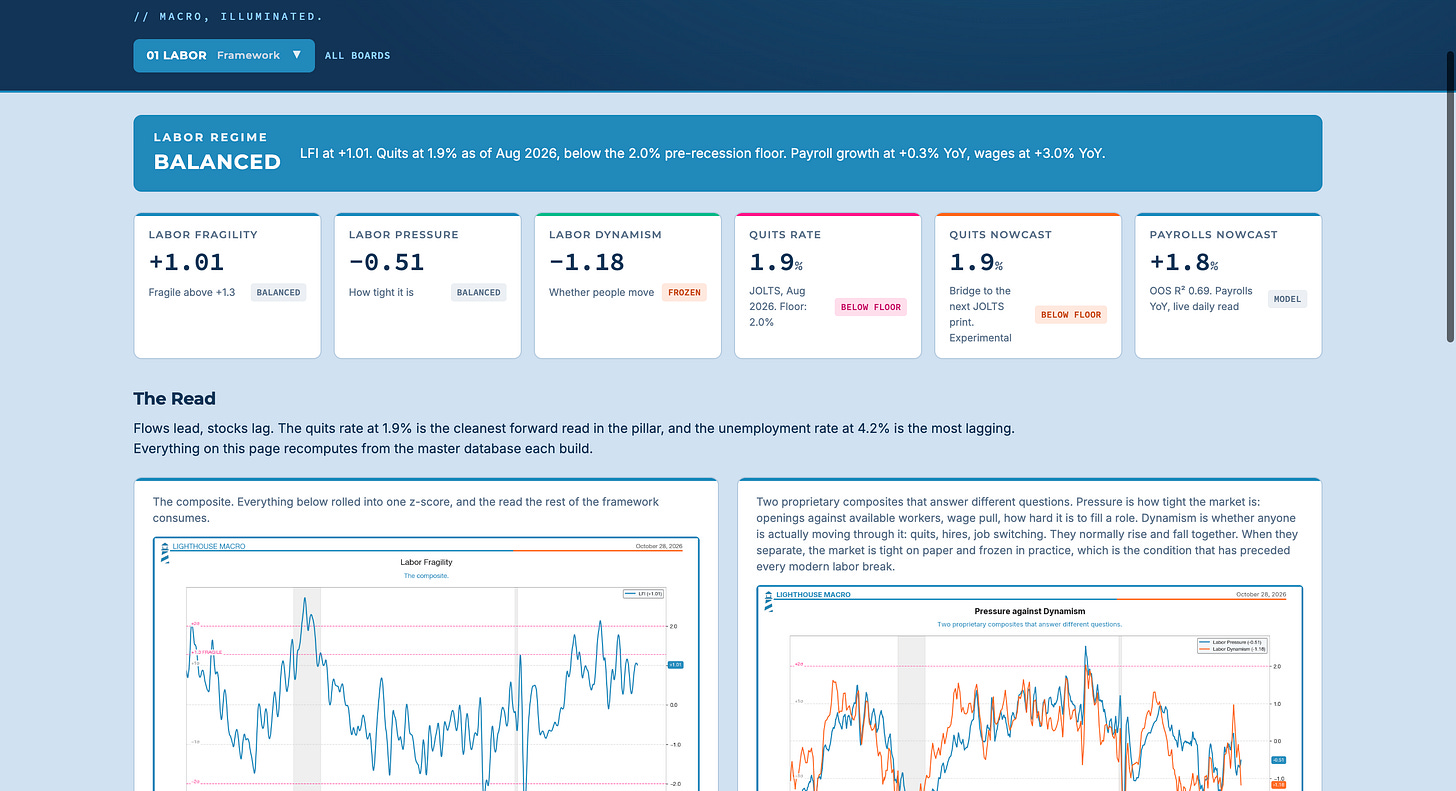This screenshot has height=791, width=1456.
Task: Click "Whether people move" description text
Action: [601, 292]
